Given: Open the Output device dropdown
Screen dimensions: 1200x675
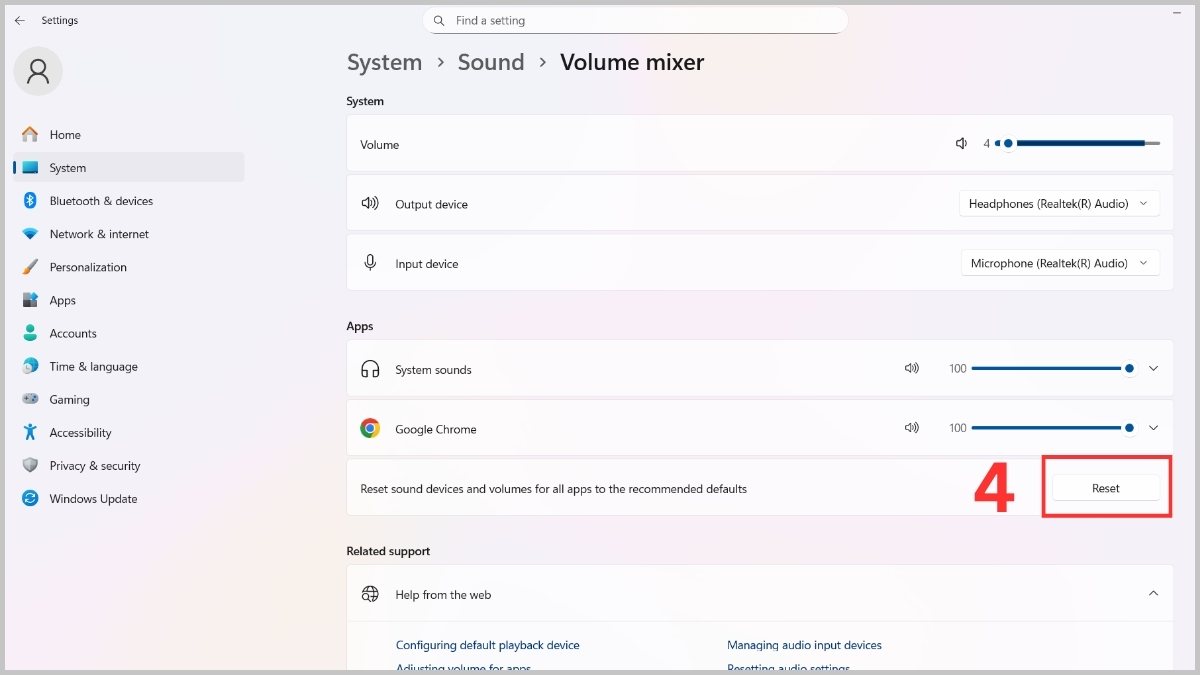Looking at the screenshot, I should pos(1059,204).
